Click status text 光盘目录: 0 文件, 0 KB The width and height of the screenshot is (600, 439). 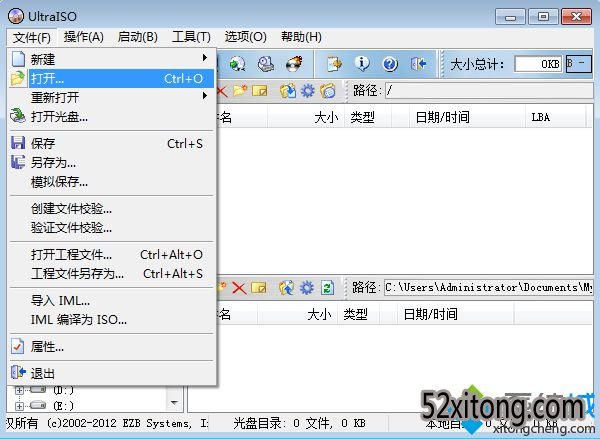coord(299,423)
